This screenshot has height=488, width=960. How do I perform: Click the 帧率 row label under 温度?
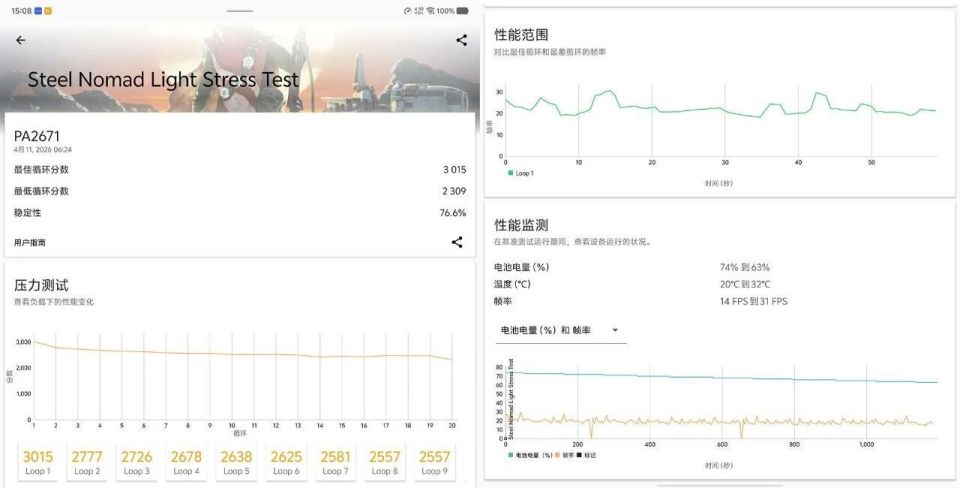503,301
